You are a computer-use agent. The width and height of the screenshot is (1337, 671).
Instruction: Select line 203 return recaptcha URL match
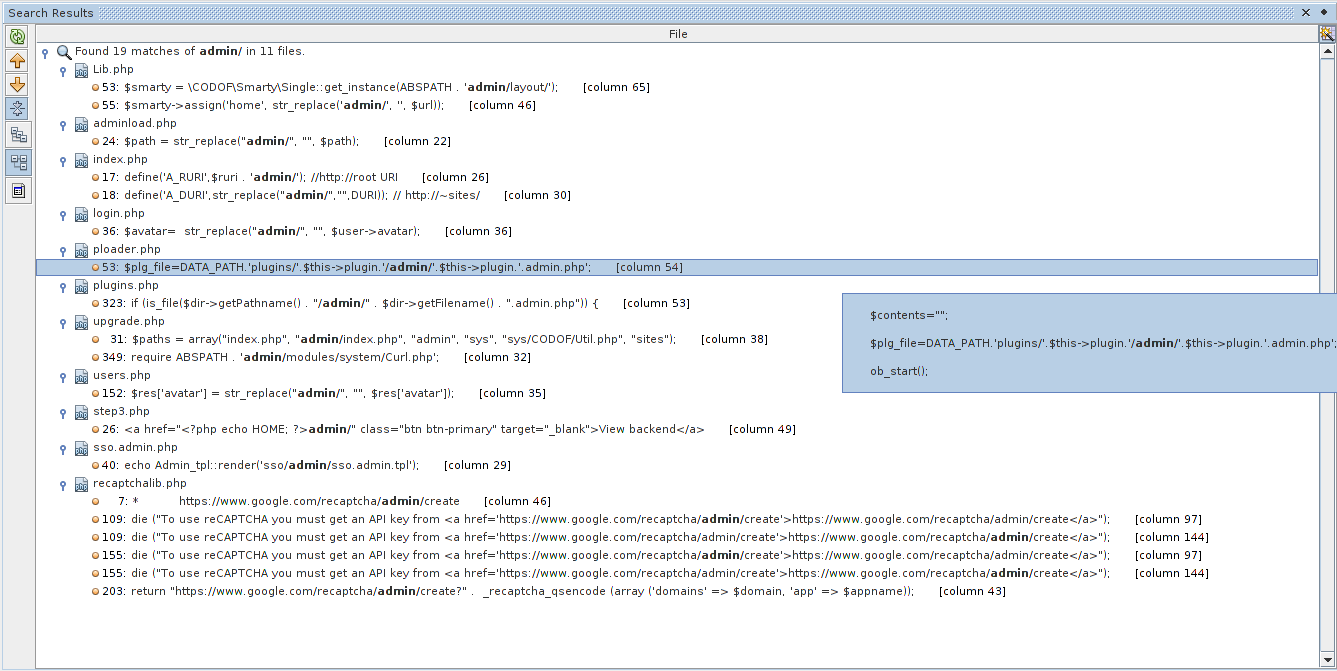pos(549,592)
